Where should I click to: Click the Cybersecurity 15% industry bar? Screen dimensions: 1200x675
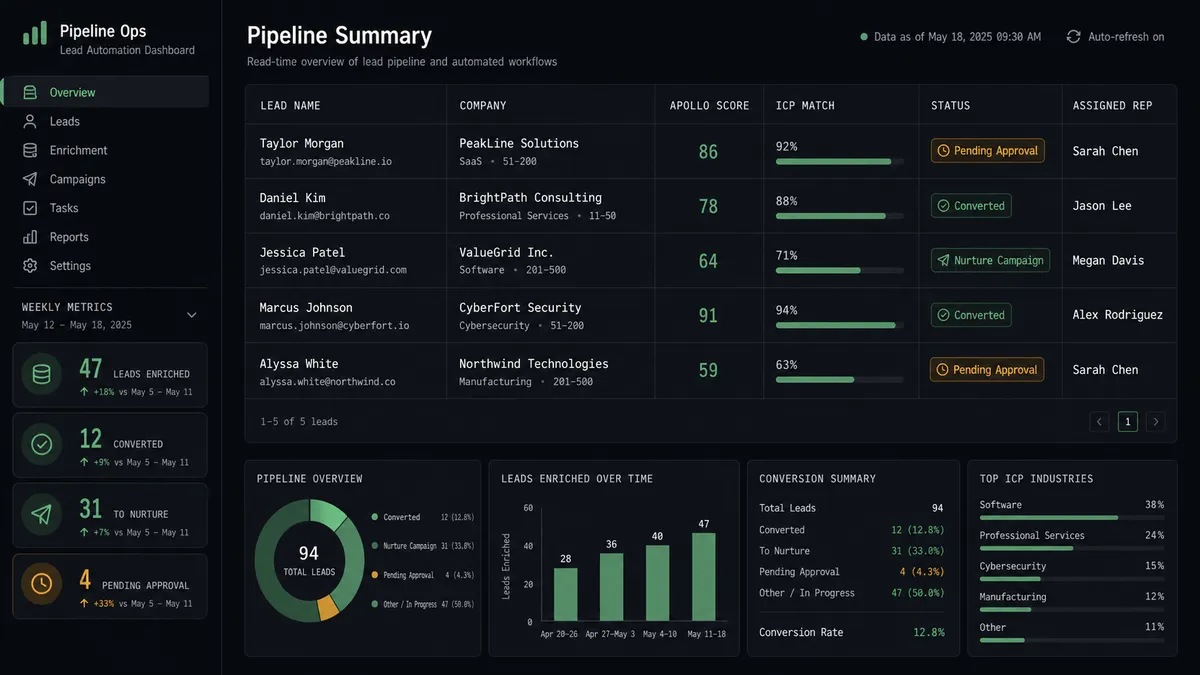point(1071,579)
